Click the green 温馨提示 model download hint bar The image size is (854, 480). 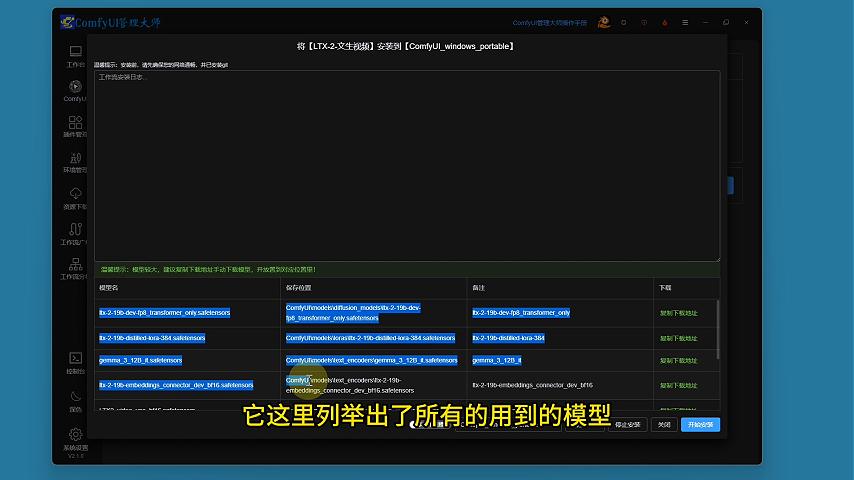(x=407, y=270)
